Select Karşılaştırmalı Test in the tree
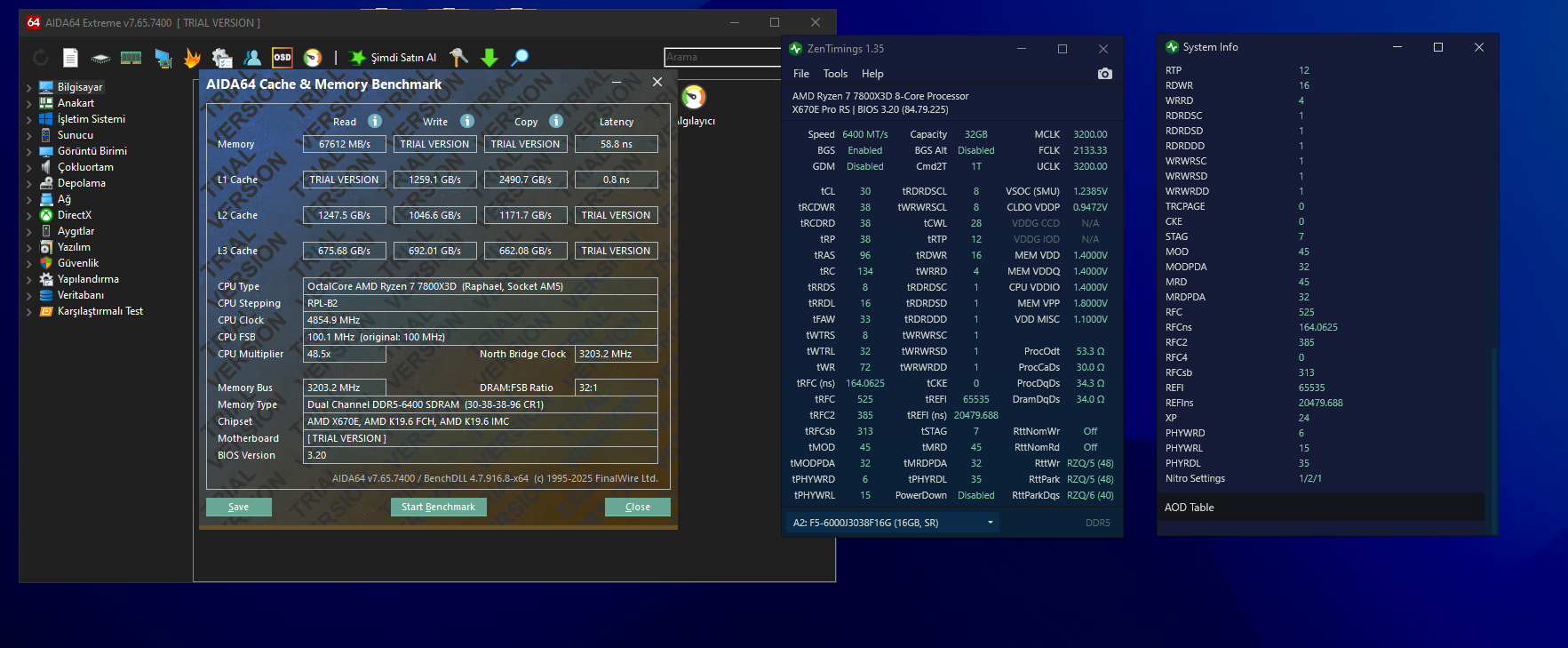Screen dimensions: 1568x648 (x=100, y=311)
